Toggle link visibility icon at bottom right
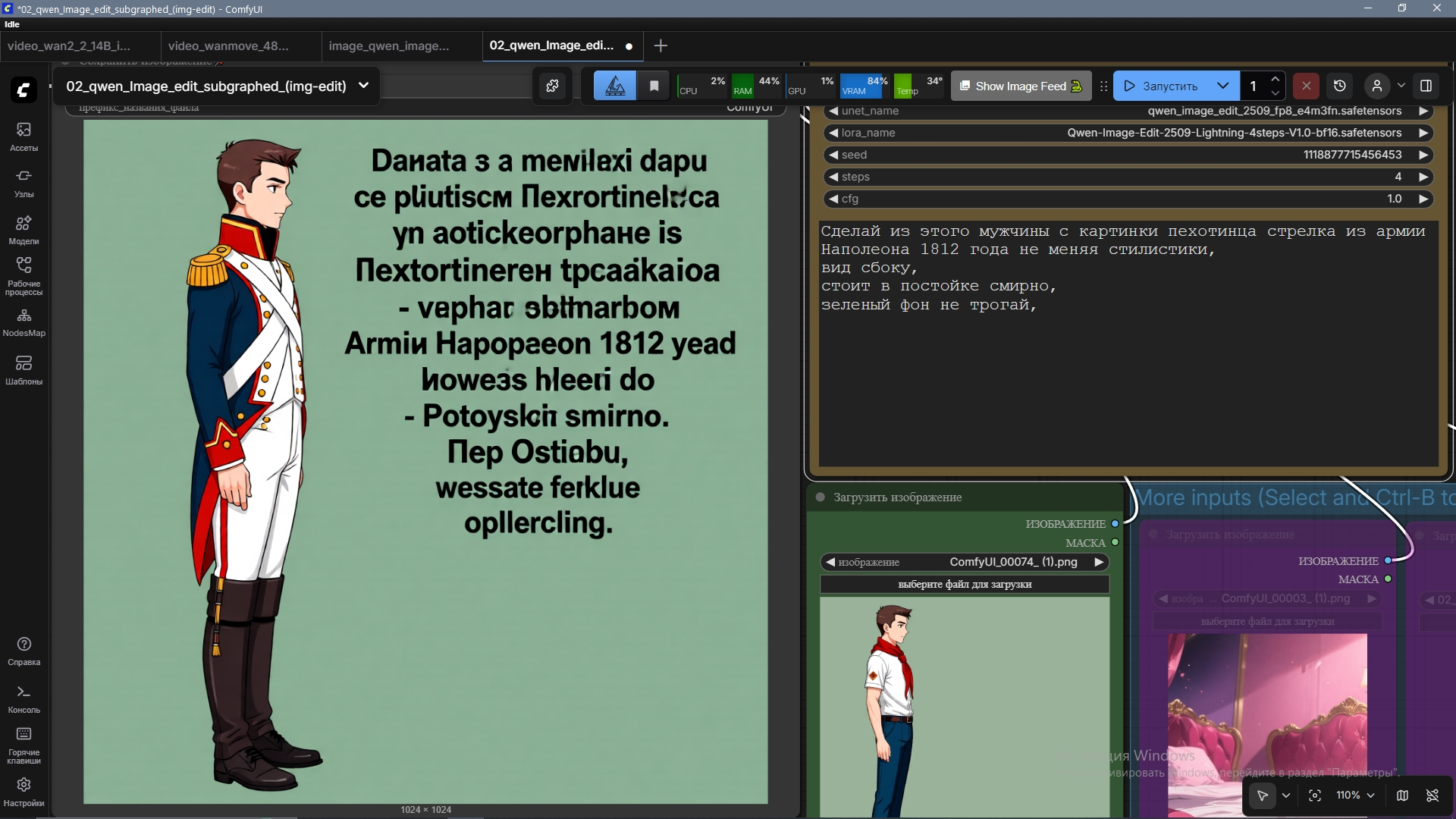The width and height of the screenshot is (1456, 819). [x=1432, y=795]
